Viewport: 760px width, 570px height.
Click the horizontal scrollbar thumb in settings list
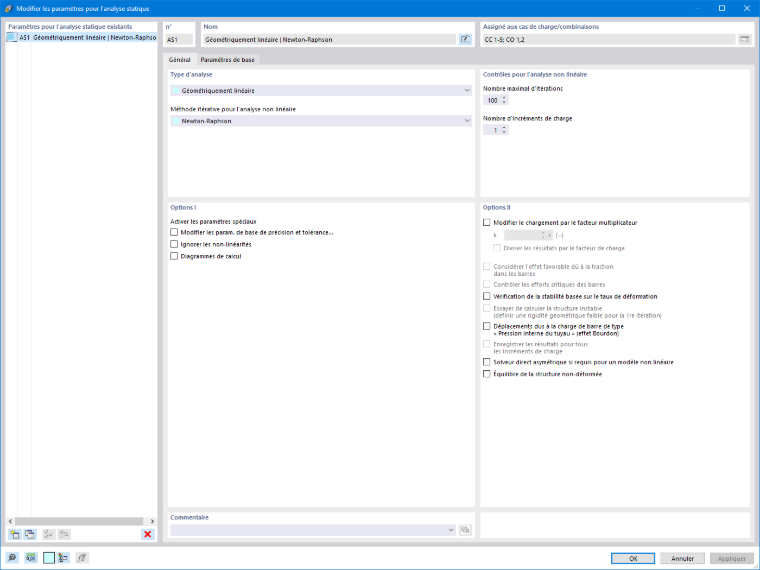click(79, 521)
